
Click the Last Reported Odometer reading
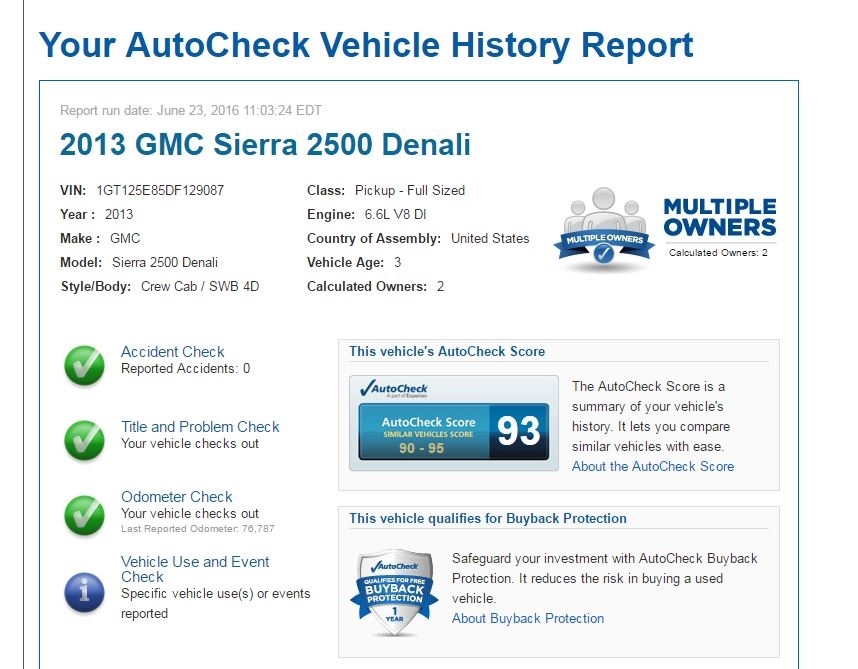(197, 528)
